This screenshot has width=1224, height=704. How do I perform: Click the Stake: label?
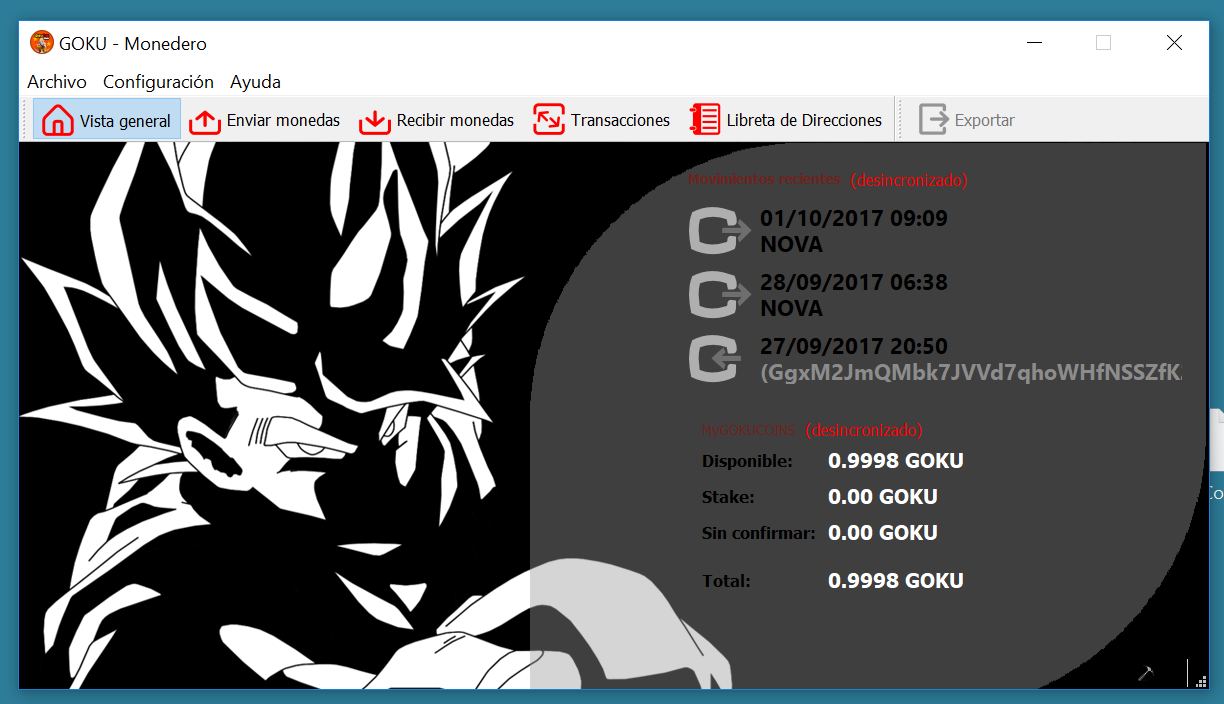click(x=728, y=497)
